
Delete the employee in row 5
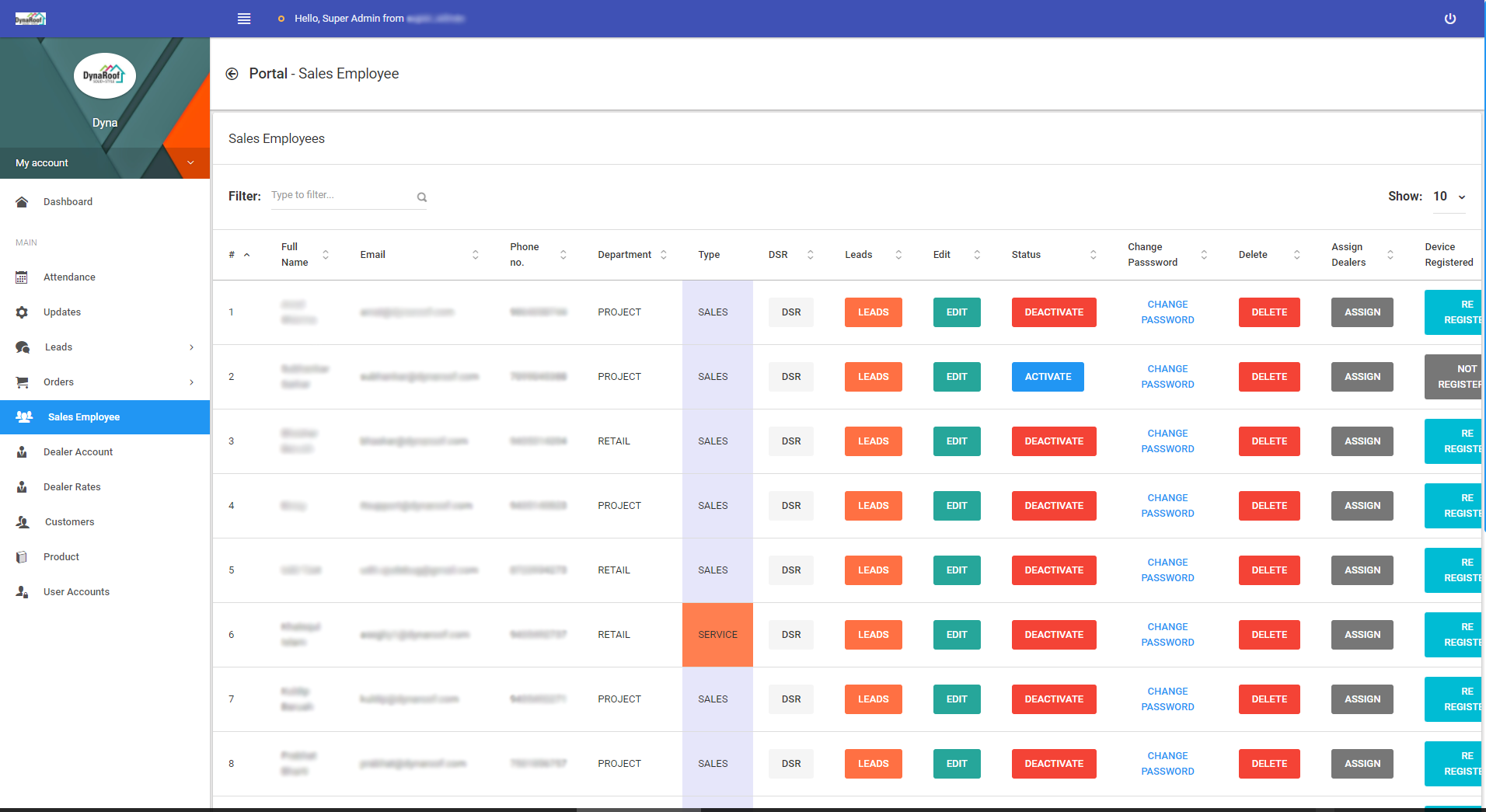click(x=1268, y=570)
